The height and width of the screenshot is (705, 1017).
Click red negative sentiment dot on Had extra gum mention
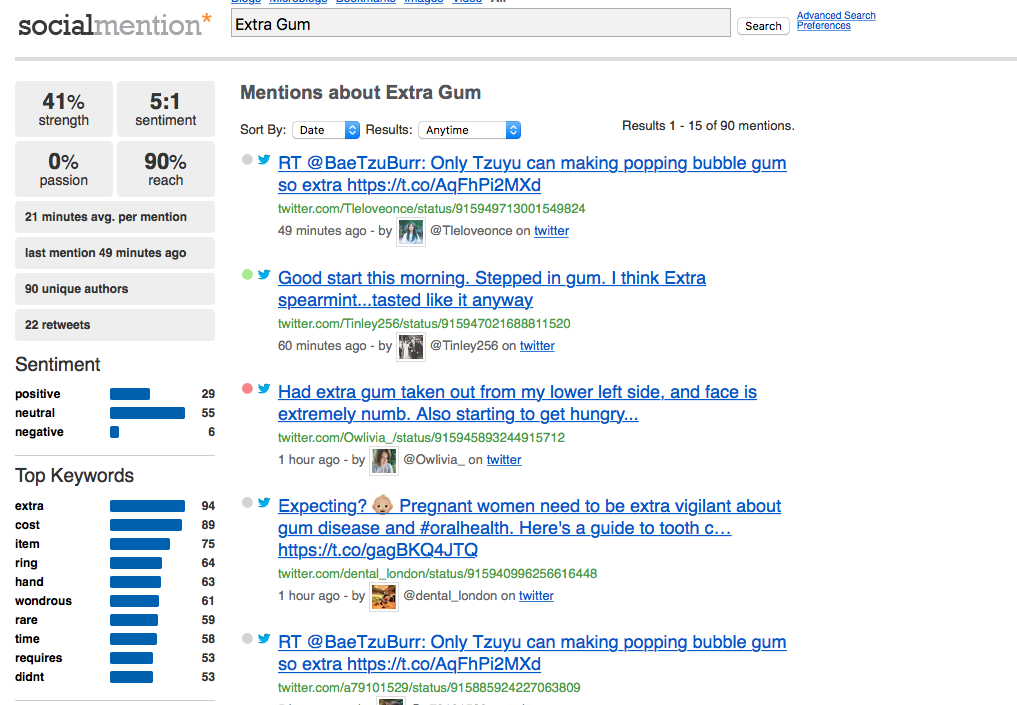tap(247, 388)
